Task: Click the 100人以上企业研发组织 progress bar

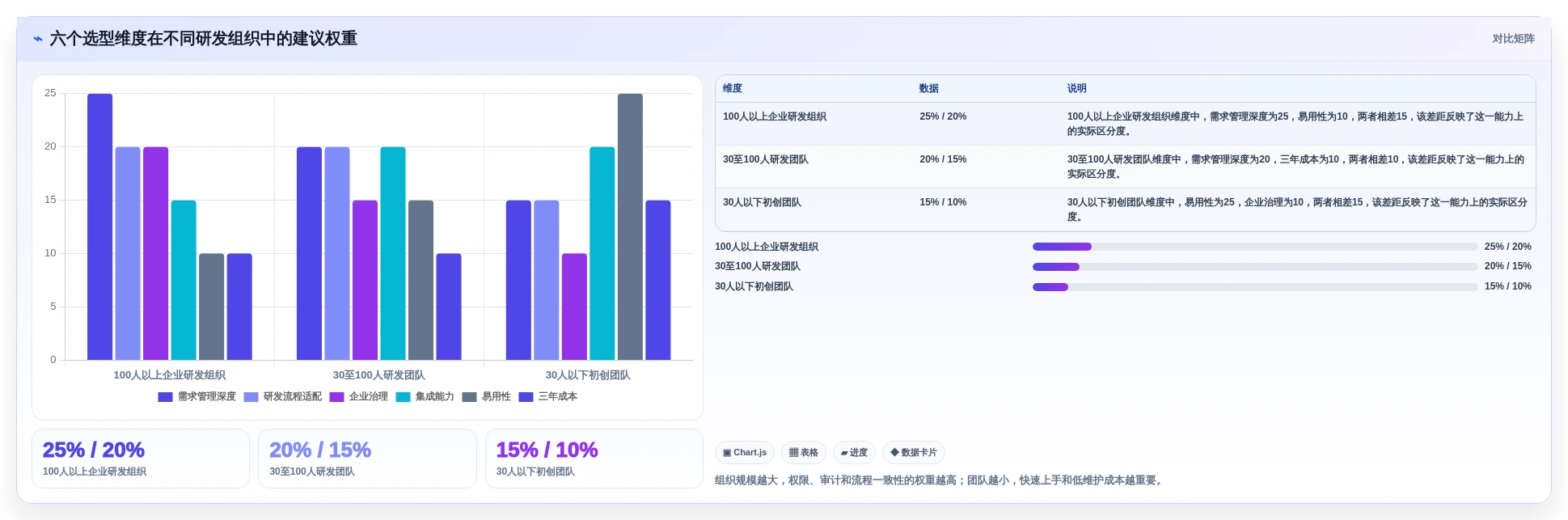Action: (1255, 247)
